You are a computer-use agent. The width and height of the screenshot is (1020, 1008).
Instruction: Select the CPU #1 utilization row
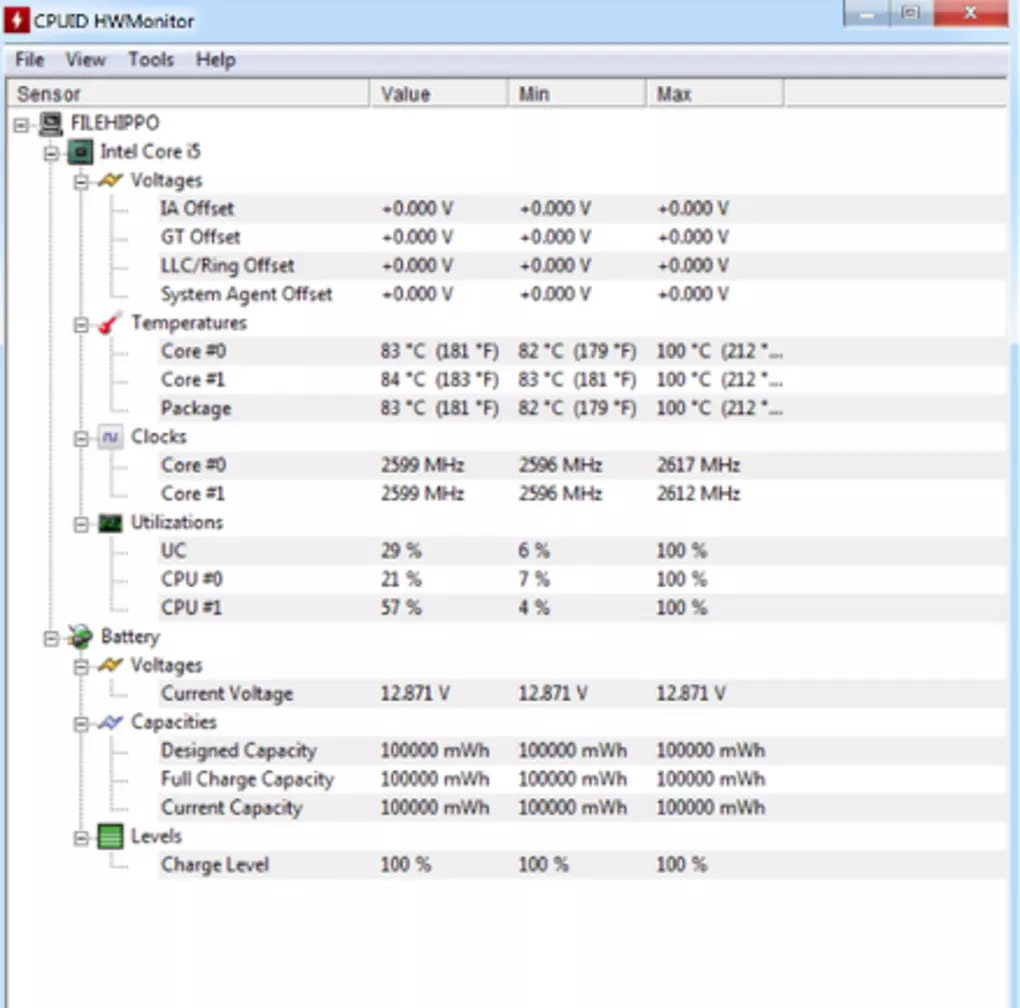point(582,608)
